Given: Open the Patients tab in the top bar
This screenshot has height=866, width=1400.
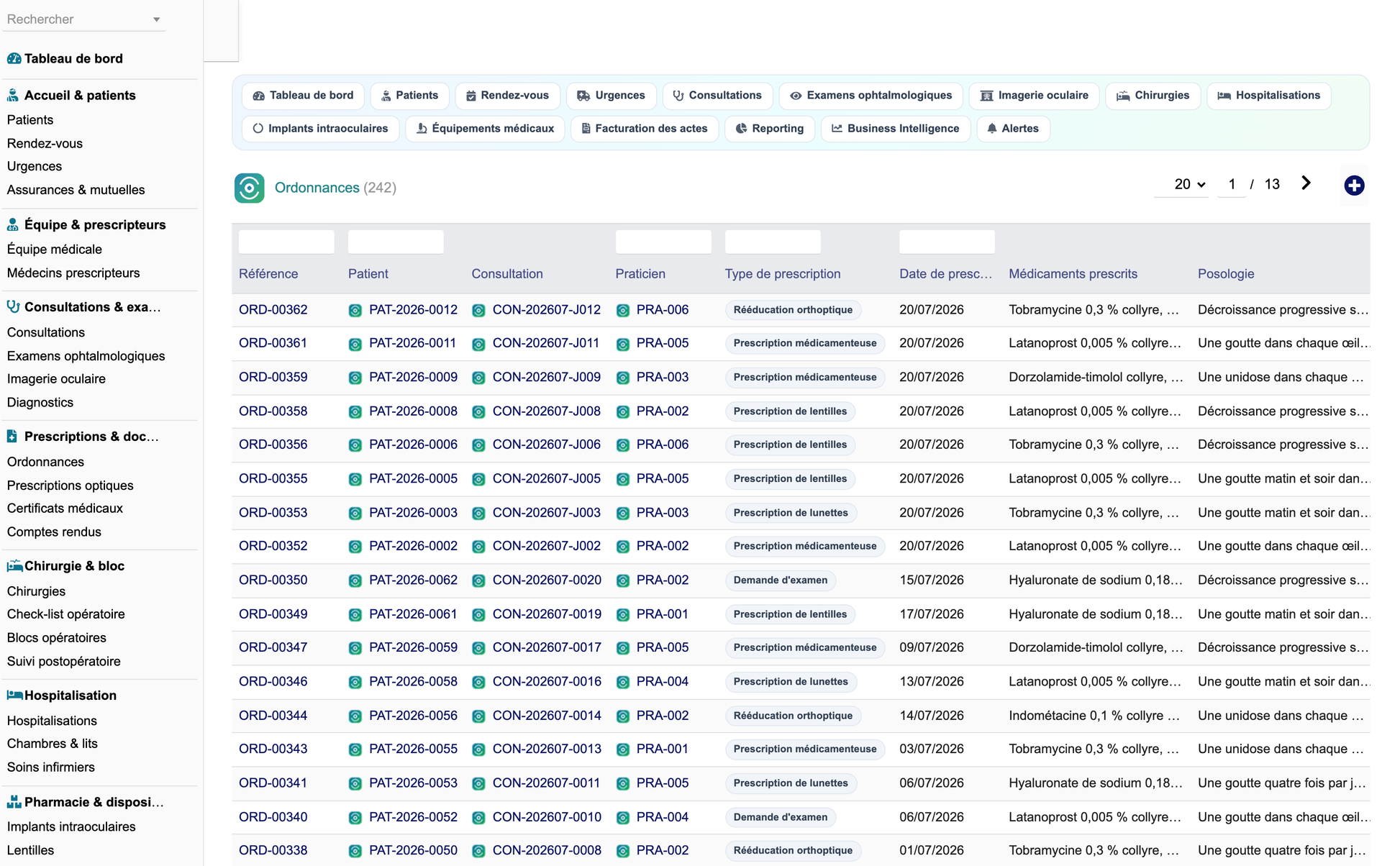Looking at the screenshot, I should tap(409, 96).
